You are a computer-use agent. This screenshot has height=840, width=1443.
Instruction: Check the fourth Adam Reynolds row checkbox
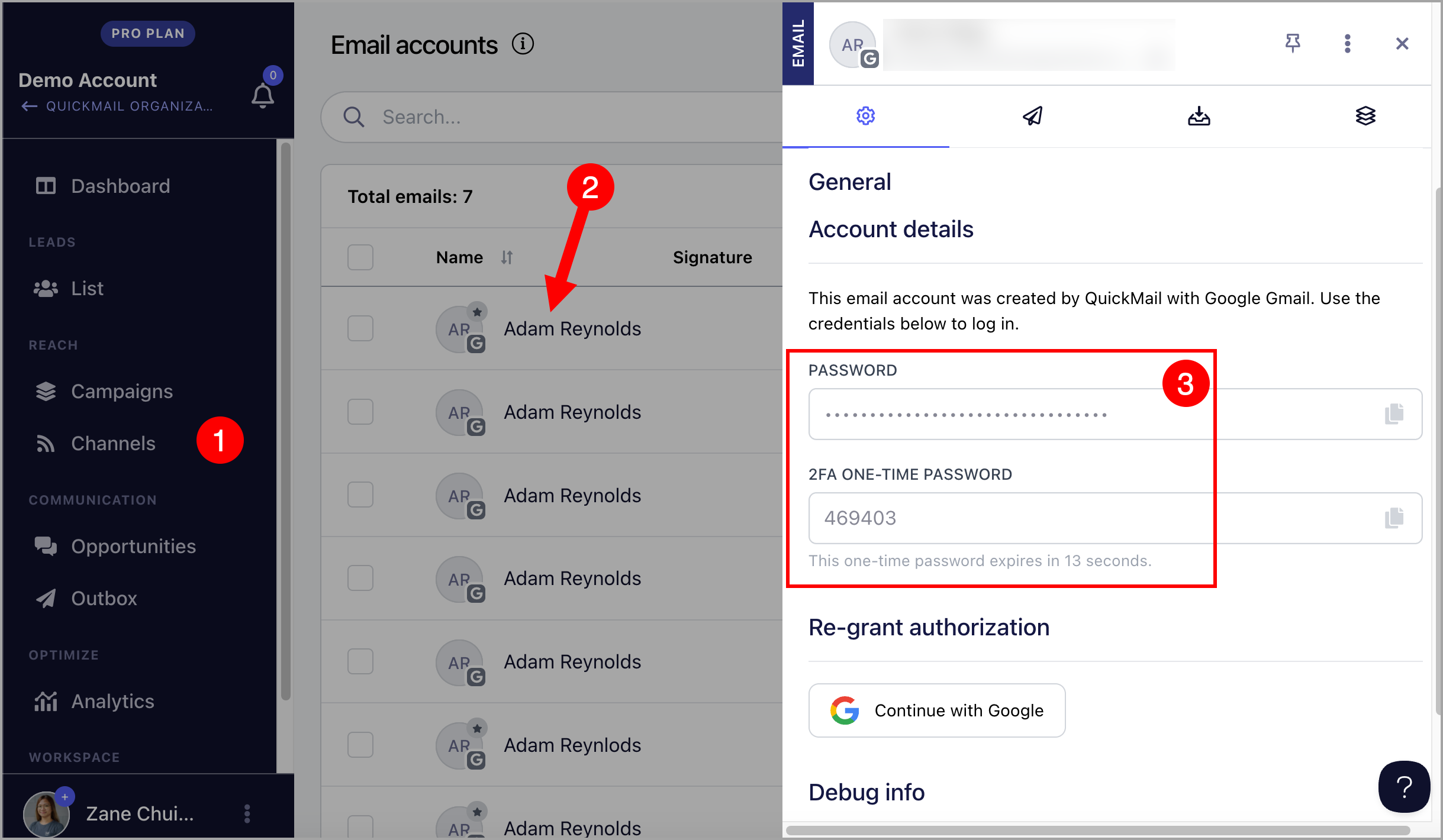360,578
